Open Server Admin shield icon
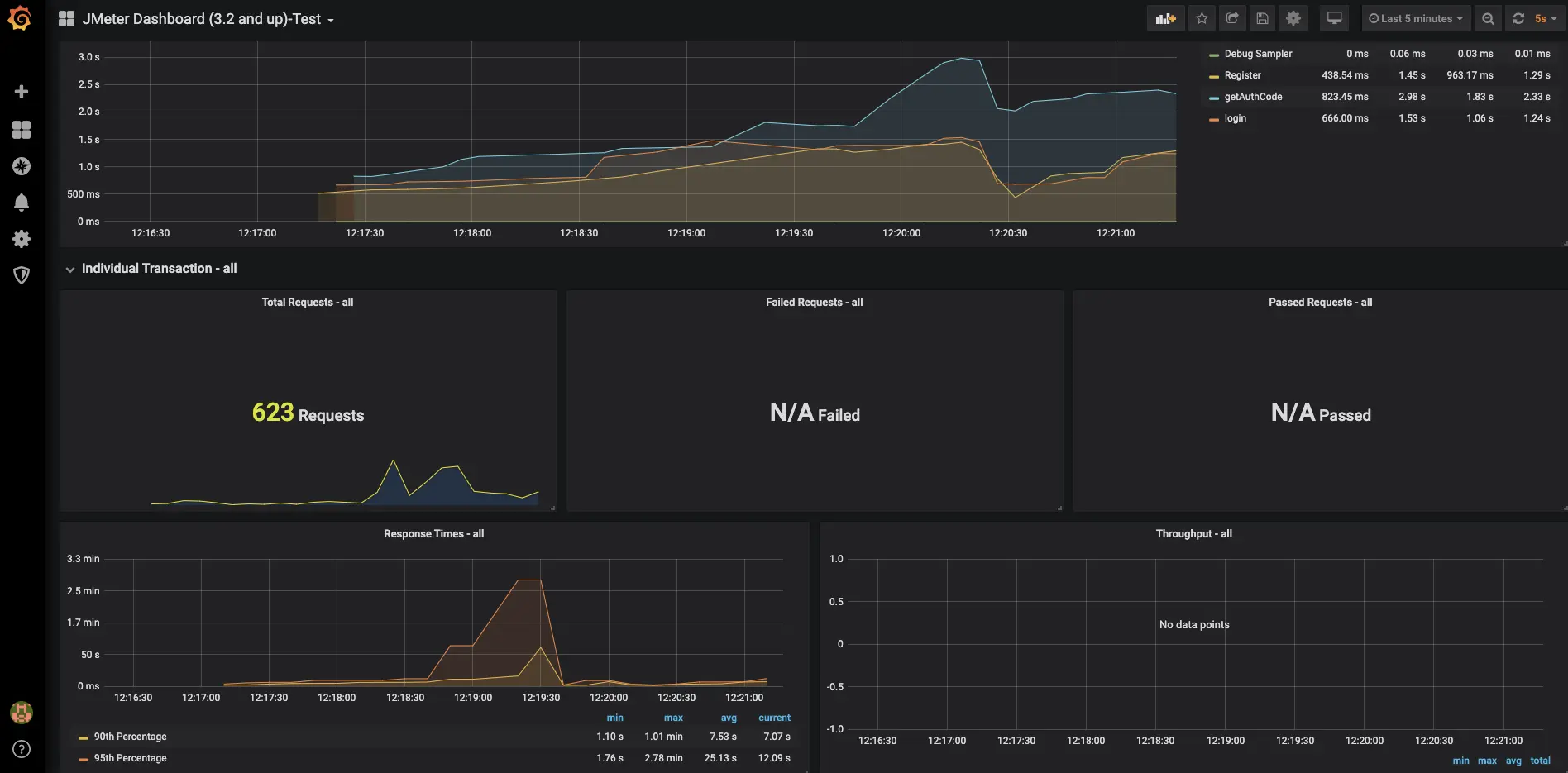Viewport: 1568px width, 773px height. pos(22,275)
